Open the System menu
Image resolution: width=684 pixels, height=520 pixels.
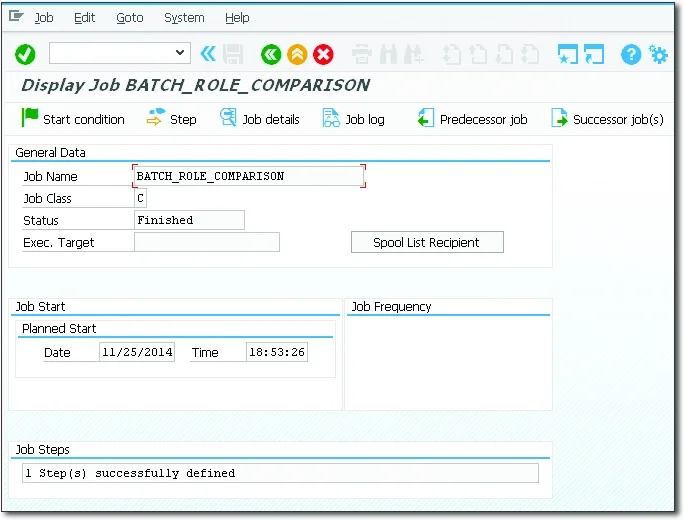tap(184, 17)
